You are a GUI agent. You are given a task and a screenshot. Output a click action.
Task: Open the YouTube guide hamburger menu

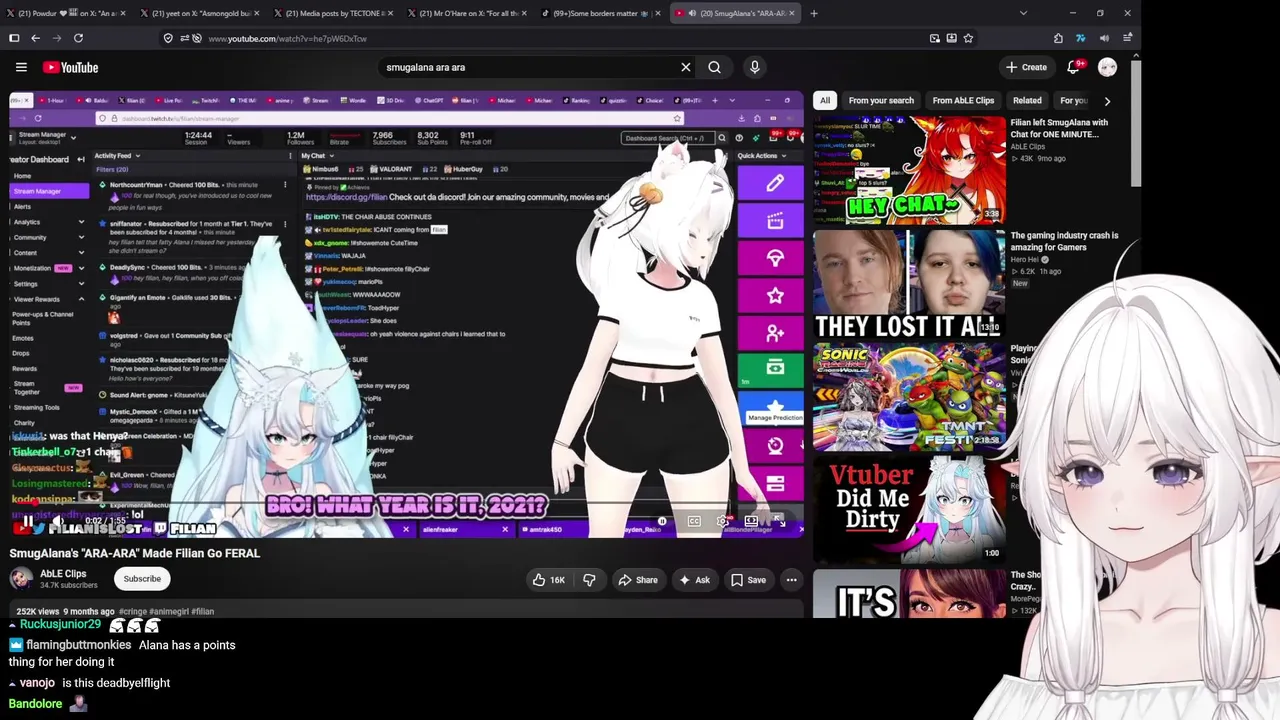click(x=21, y=67)
